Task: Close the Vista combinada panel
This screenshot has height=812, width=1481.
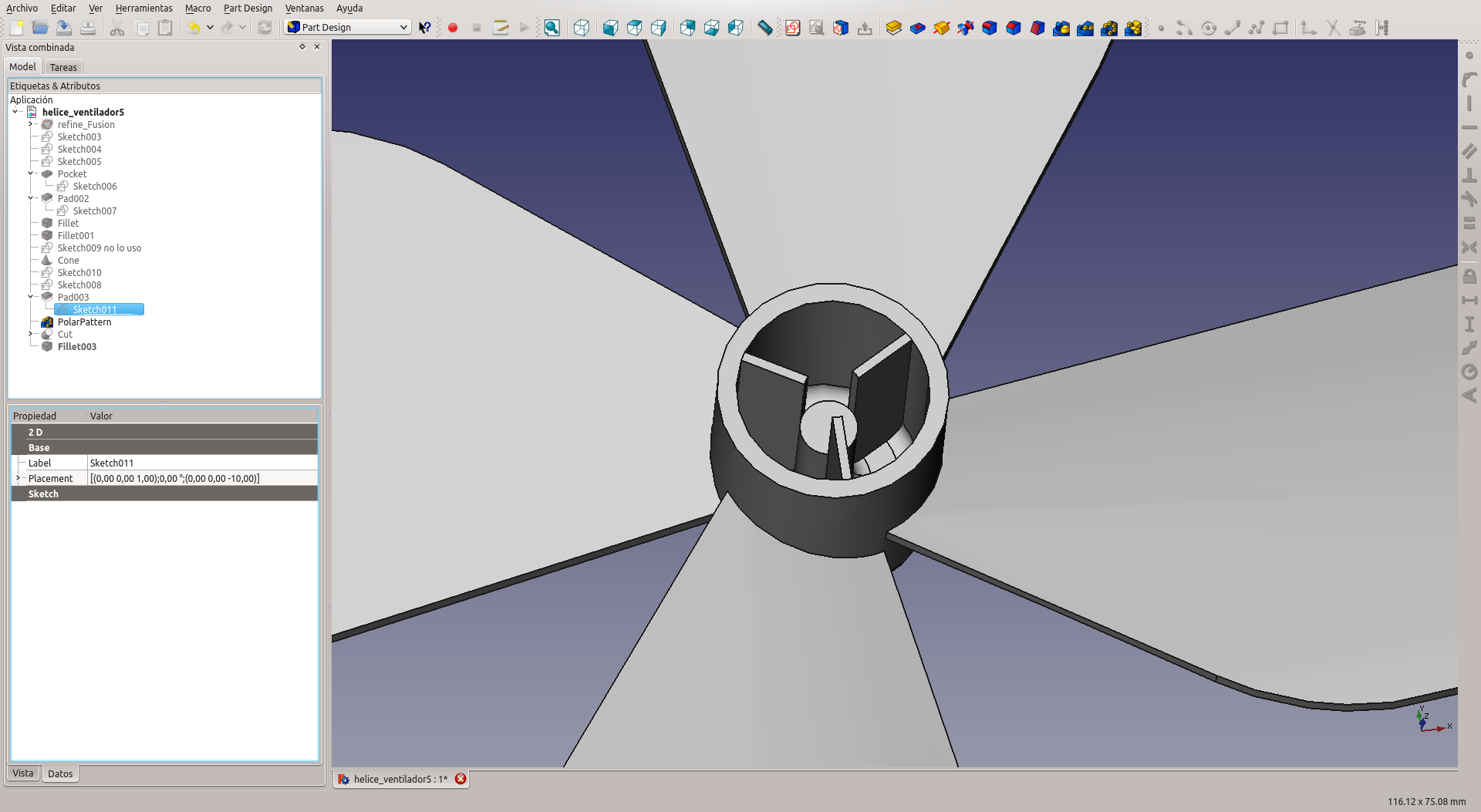Action: (x=317, y=47)
